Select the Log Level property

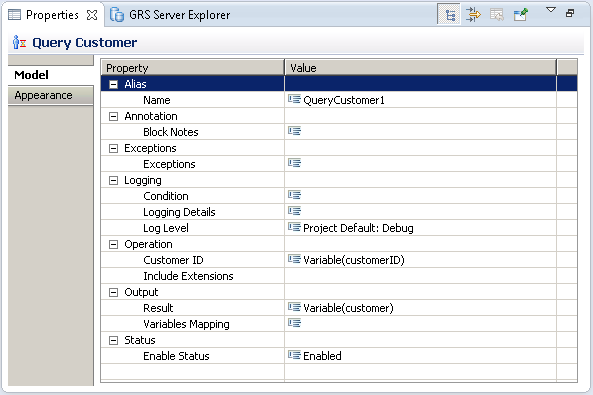click(x=166, y=228)
